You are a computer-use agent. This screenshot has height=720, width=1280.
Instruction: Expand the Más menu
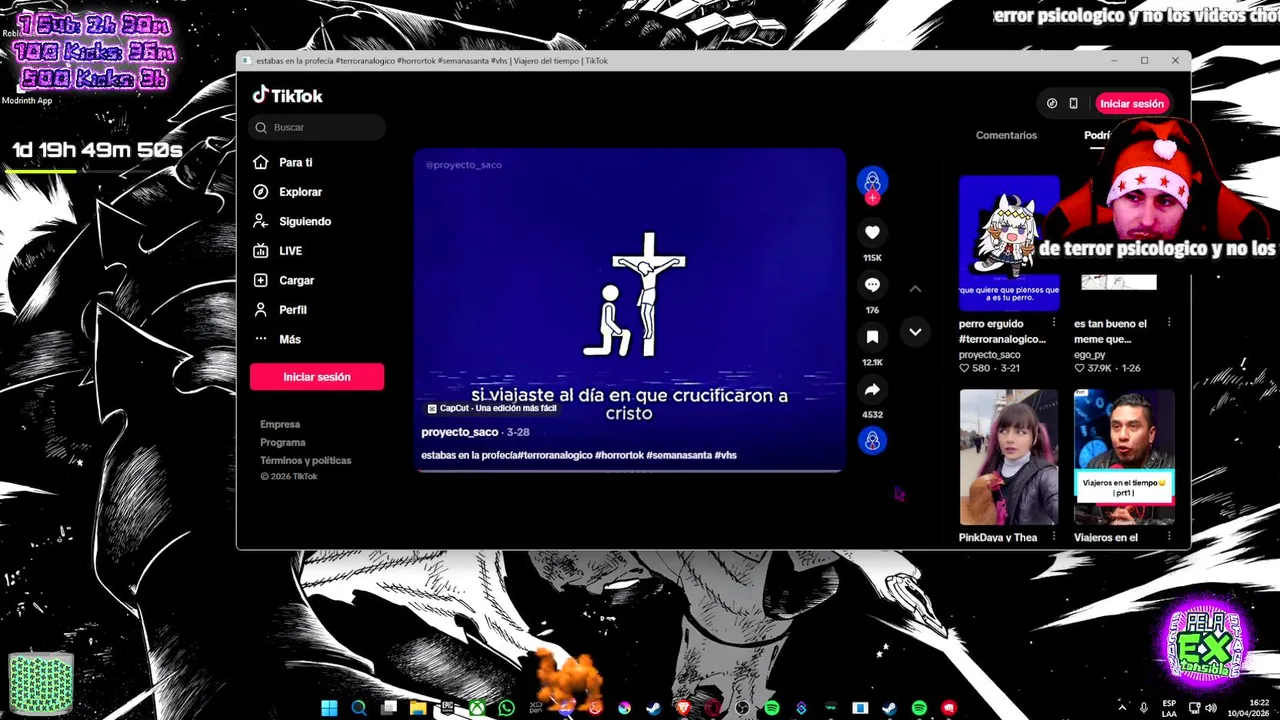click(289, 339)
